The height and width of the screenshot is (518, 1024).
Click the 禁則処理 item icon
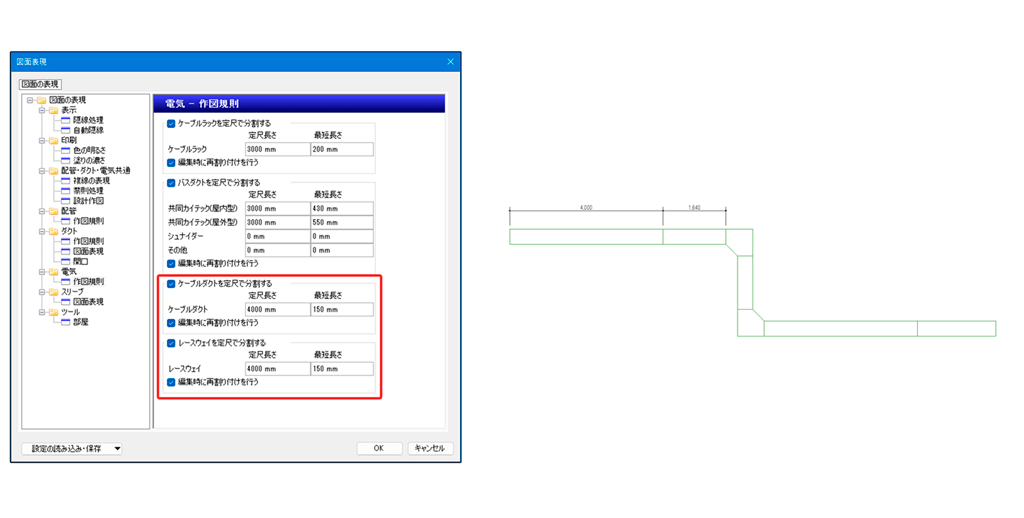point(65,191)
